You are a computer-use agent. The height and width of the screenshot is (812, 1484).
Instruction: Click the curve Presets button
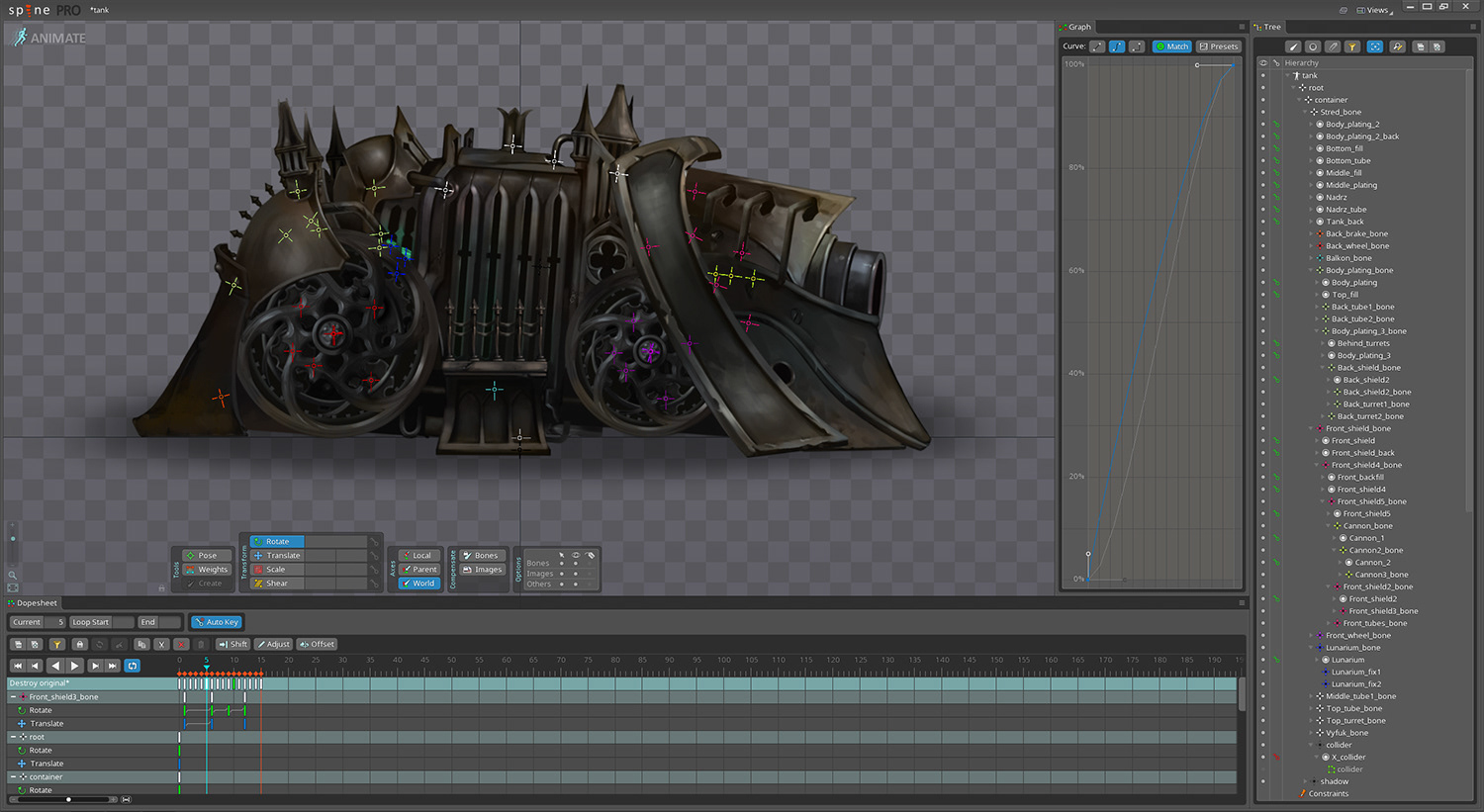[1218, 46]
